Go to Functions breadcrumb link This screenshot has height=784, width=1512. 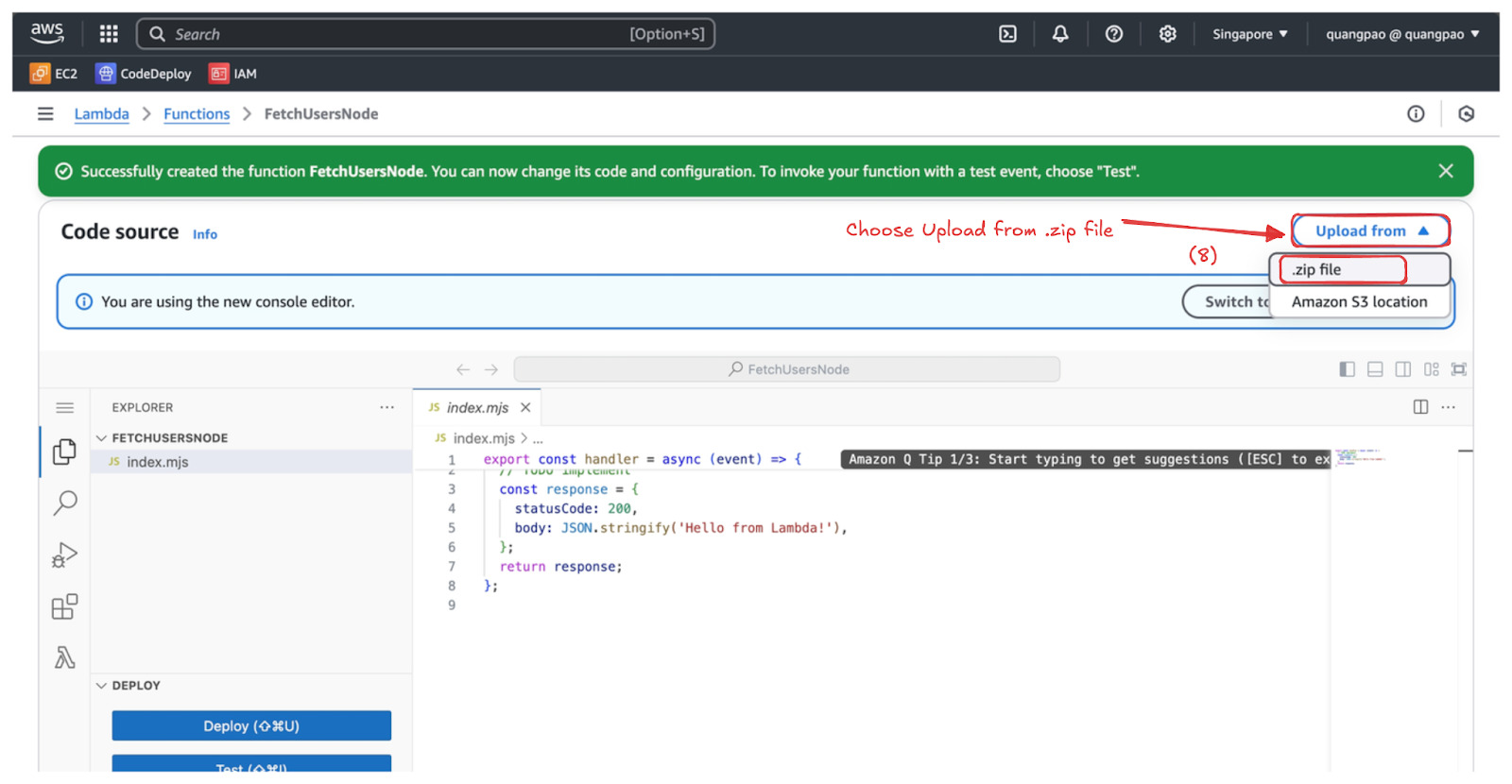[197, 114]
